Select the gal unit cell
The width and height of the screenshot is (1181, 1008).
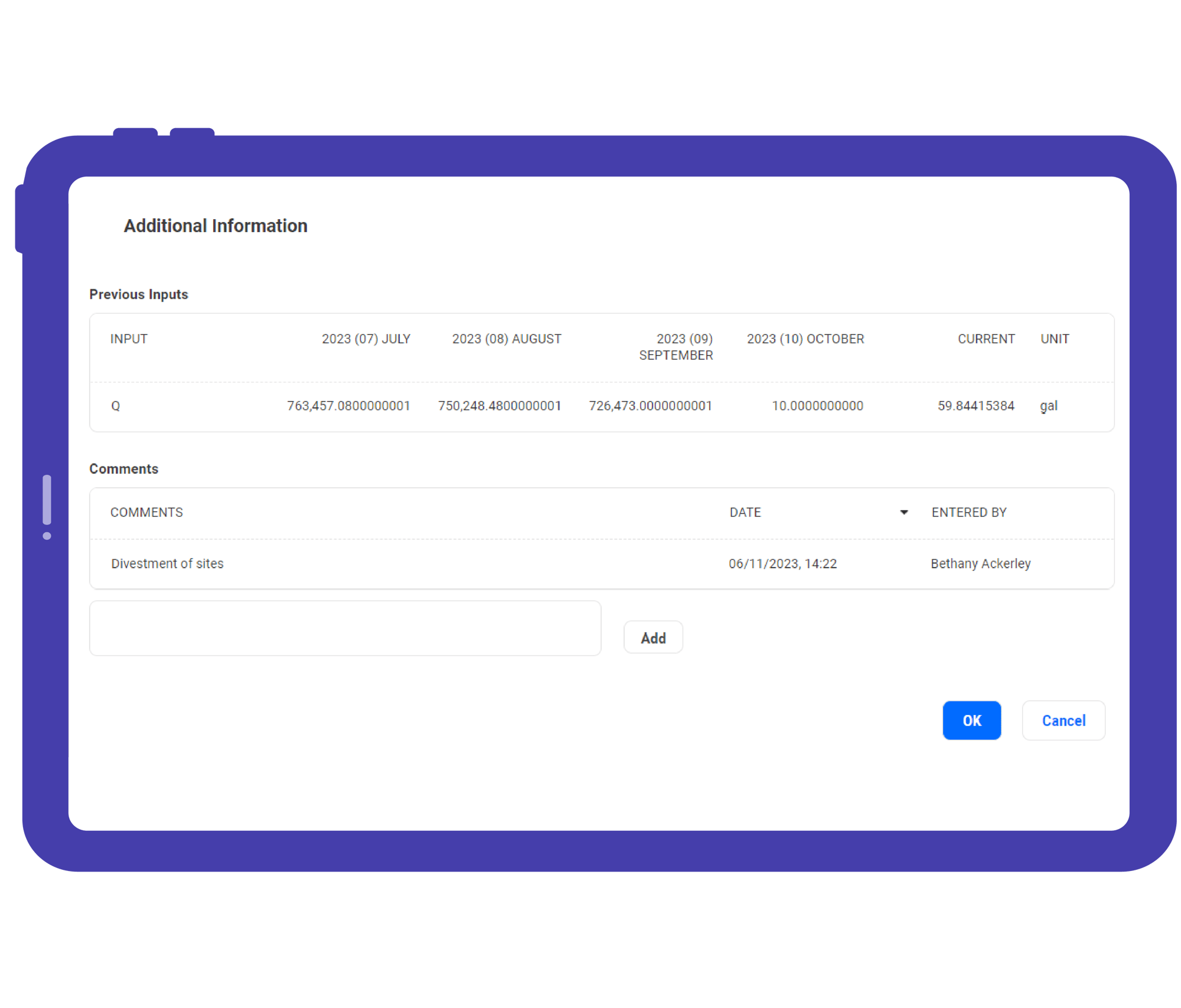(1049, 406)
